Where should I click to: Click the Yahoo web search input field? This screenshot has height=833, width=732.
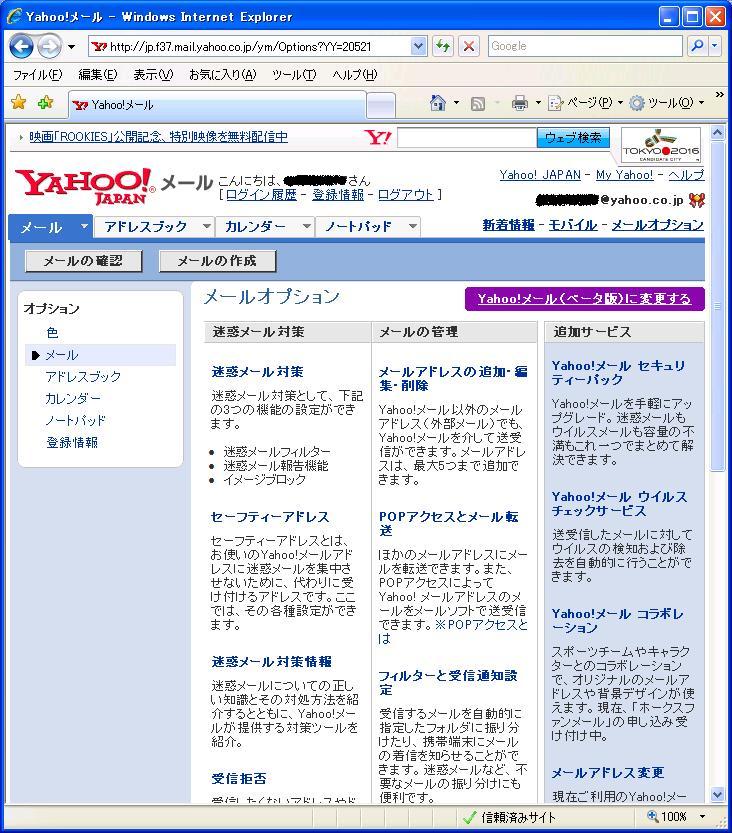[x=466, y=138]
